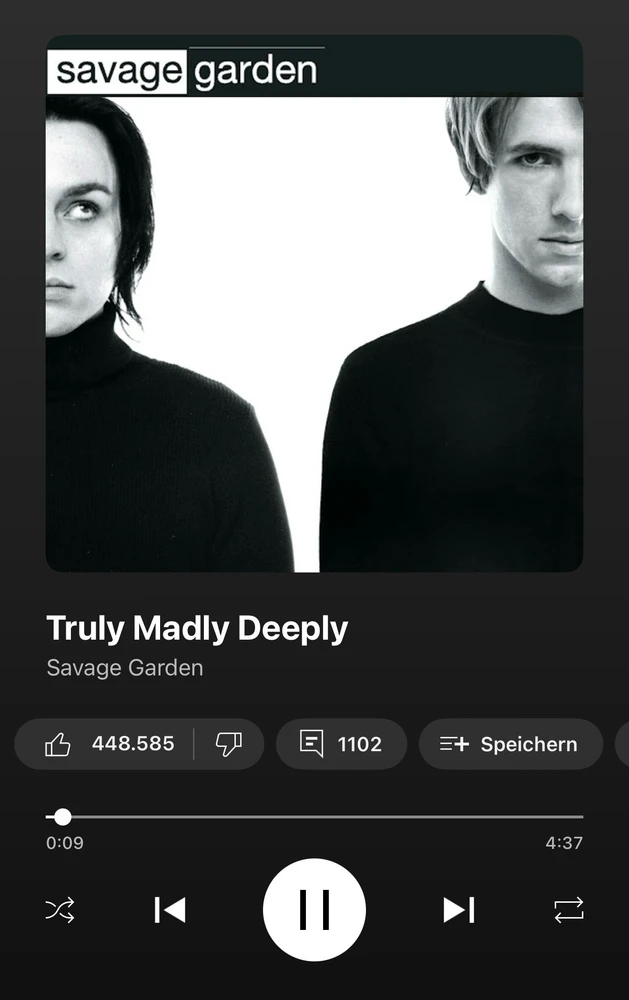Click the progress bar scrubber knob

point(63,816)
